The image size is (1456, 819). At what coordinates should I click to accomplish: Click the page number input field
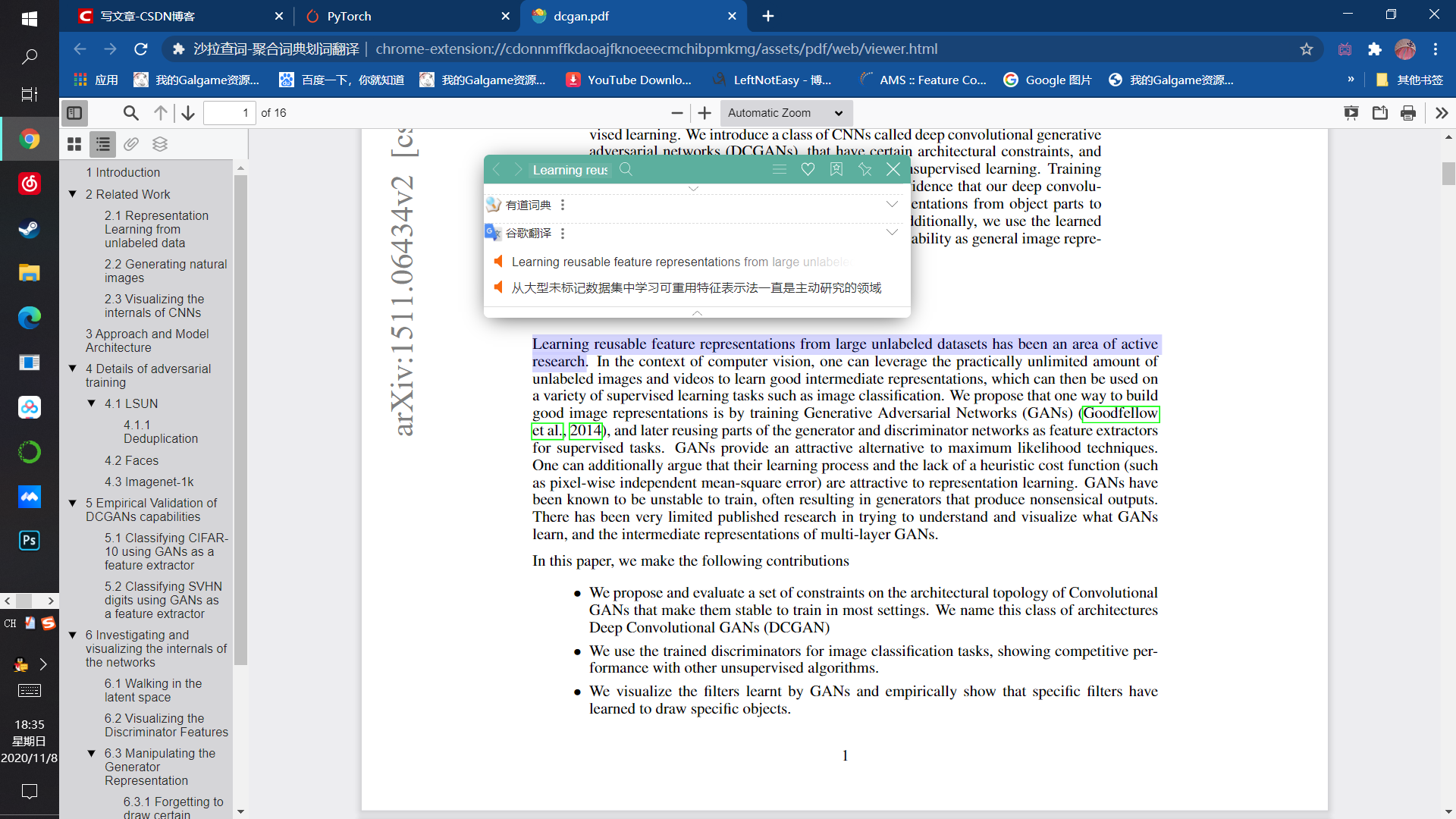click(x=229, y=113)
